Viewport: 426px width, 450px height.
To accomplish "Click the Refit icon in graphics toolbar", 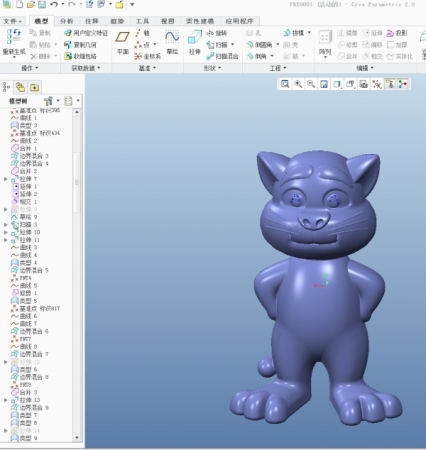I will (285, 84).
